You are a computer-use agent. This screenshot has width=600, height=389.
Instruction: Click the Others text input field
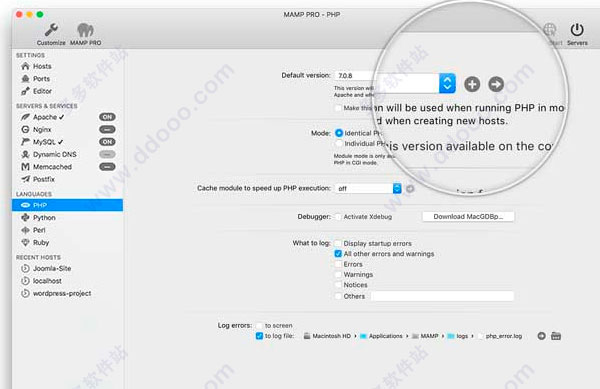(x=442, y=296)
